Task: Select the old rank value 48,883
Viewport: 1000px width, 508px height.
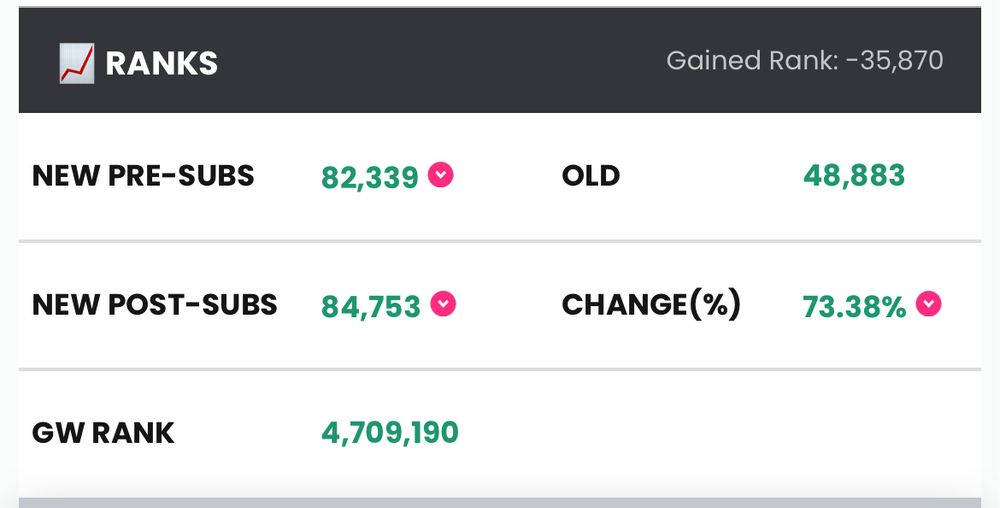Action: [x=854, y=175]
